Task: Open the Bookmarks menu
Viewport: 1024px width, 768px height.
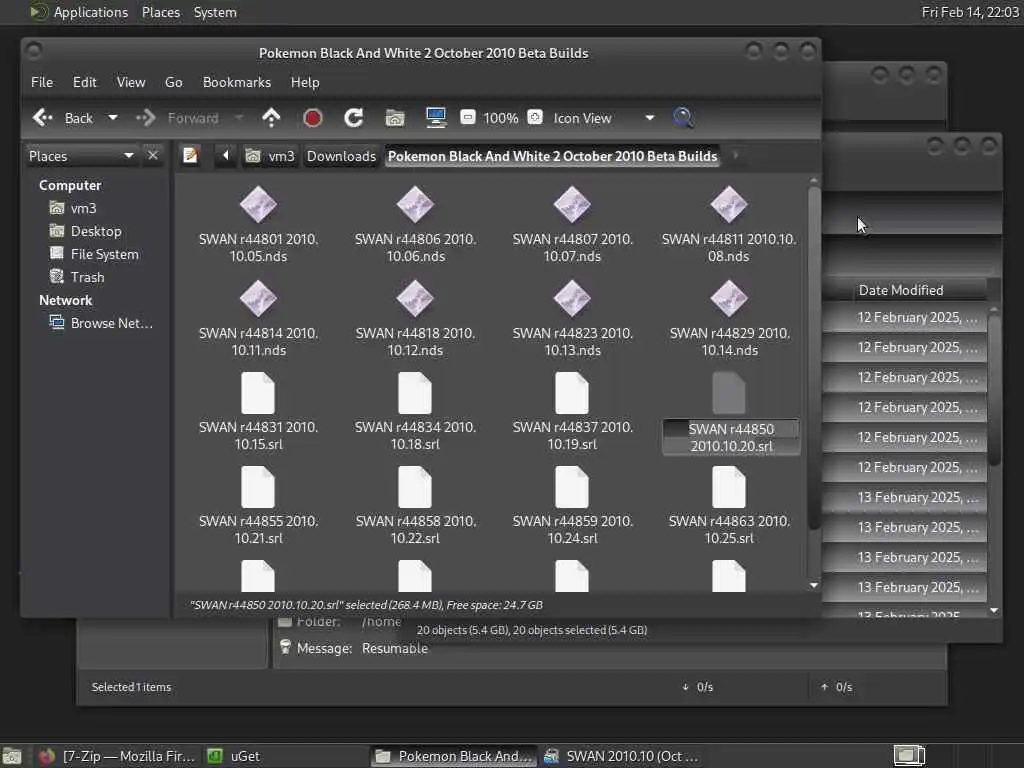Action: tap(236, 82)
